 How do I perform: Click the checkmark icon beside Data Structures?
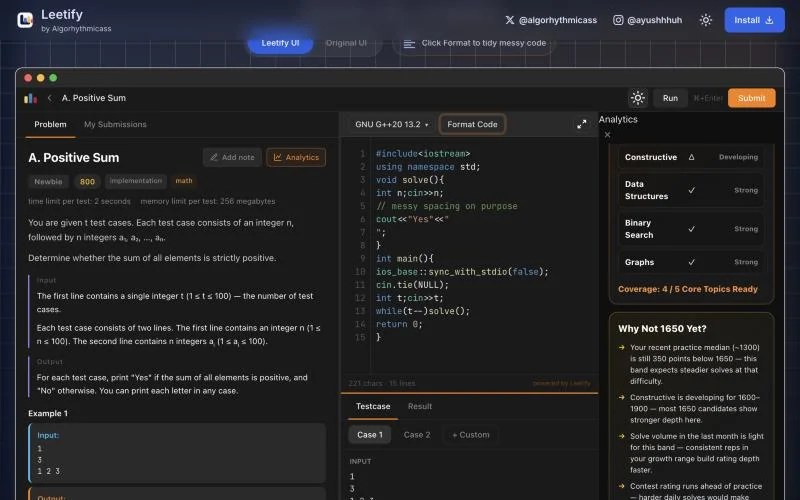click(691, 190)
